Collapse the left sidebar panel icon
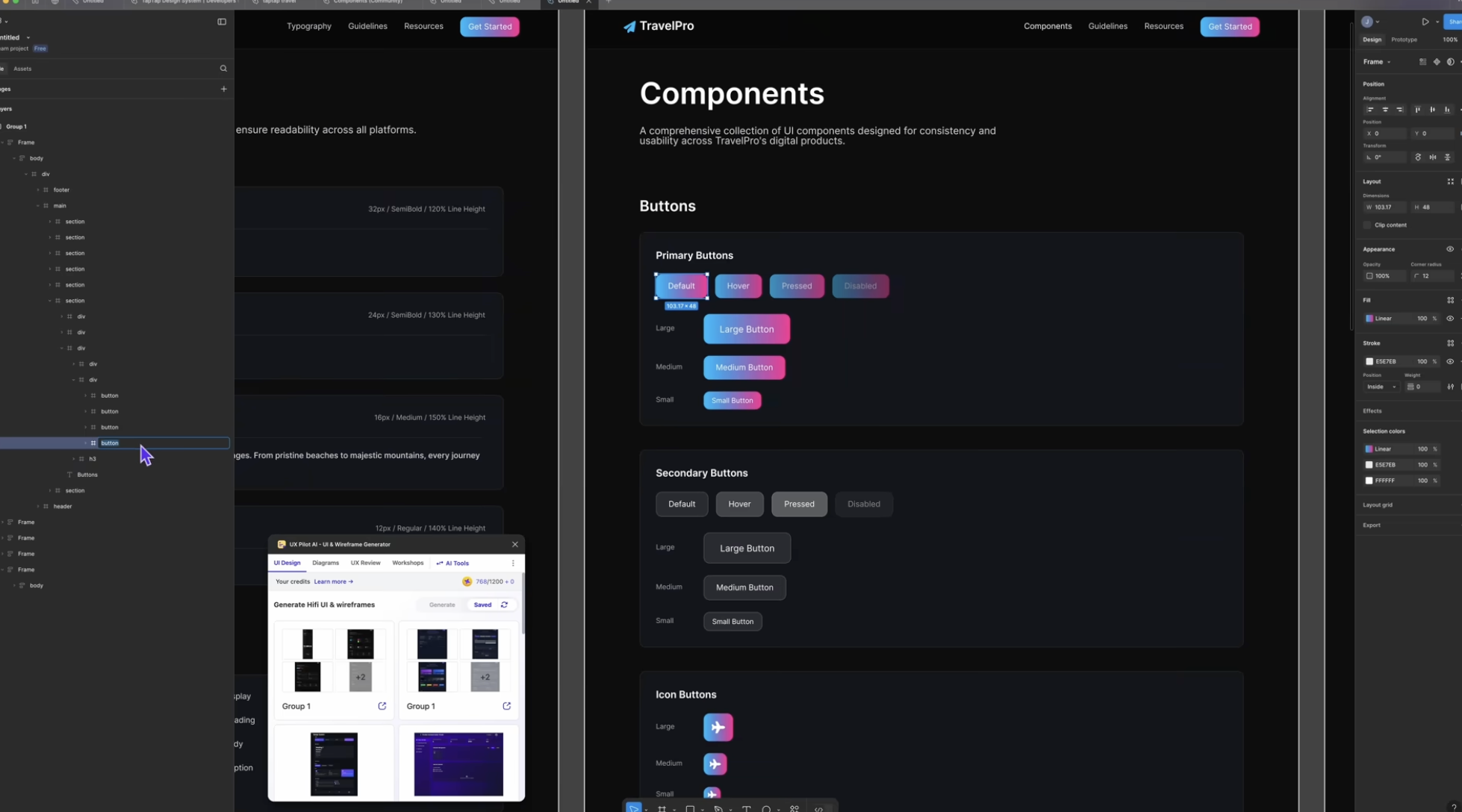 [x=222, y=22]
